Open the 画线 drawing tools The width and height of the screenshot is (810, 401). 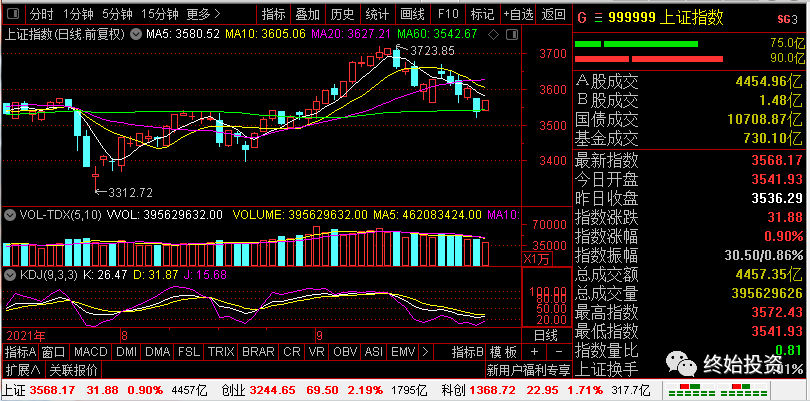pos(413,14)
